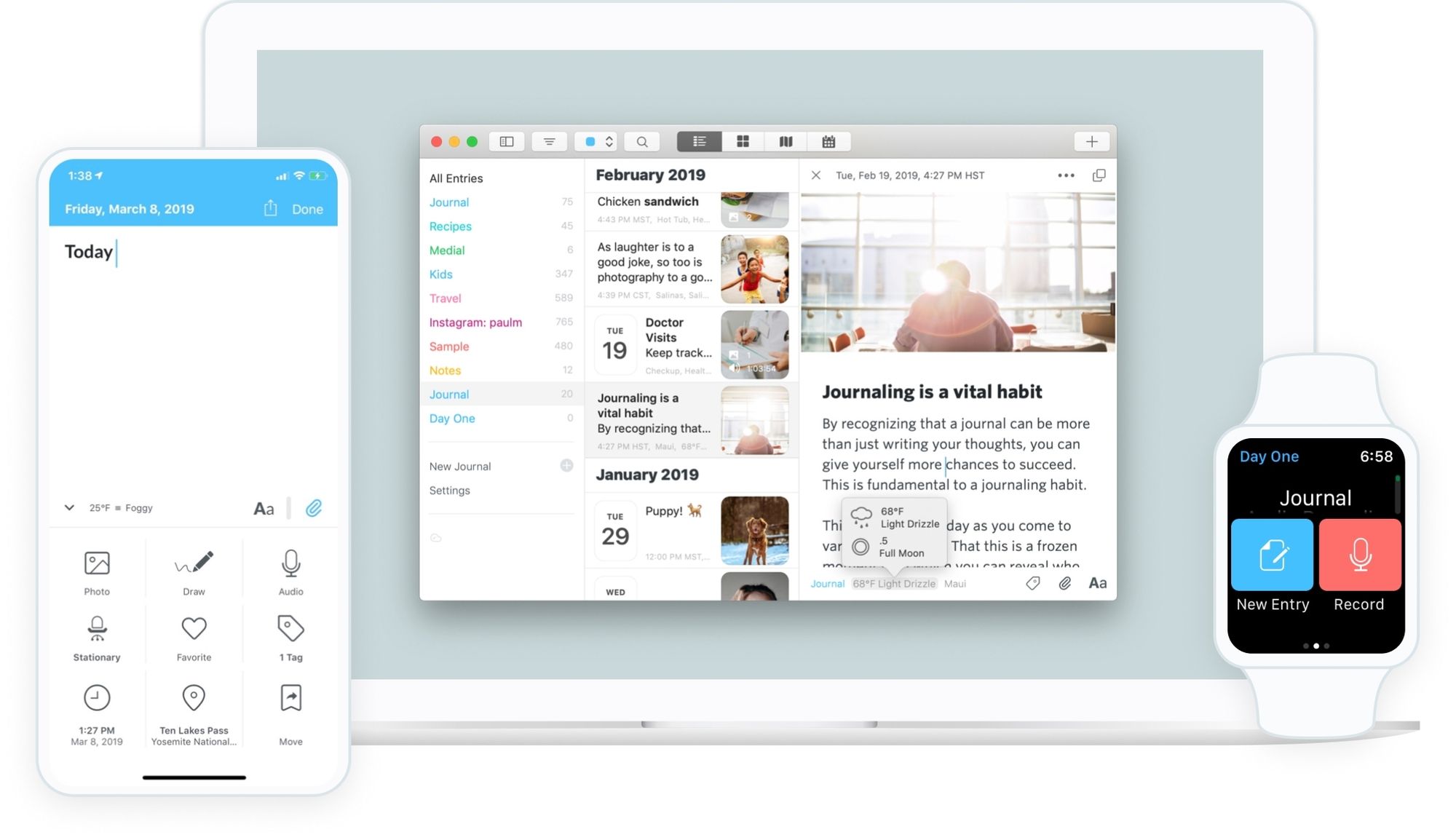Select the Travel journal tab
This screenshot has height=840, width=1456.
(x=445, y=297)
